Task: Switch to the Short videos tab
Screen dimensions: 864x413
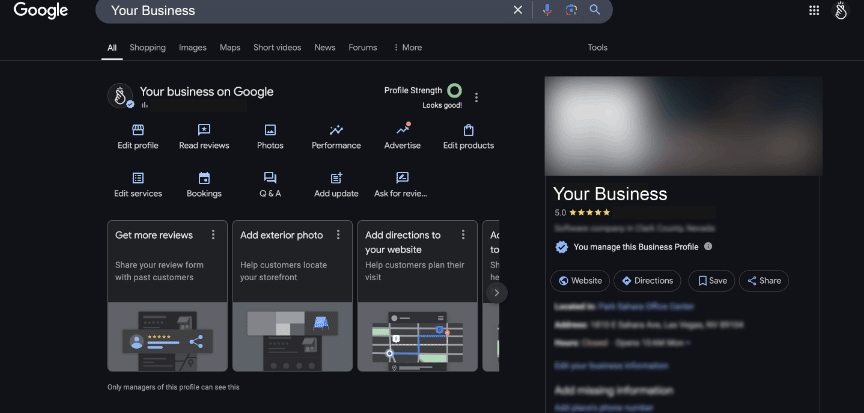Action: pyautogui.click(x=277, y=47)
